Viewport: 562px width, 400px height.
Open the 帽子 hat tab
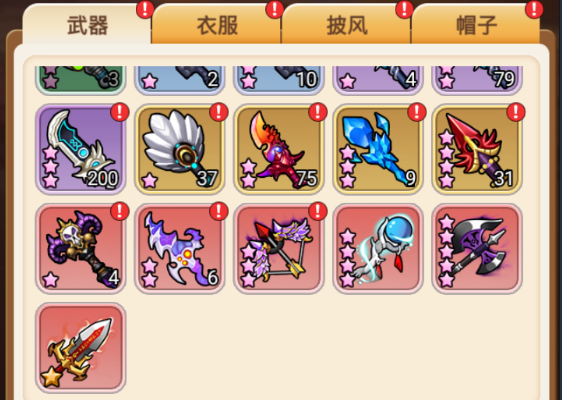click(x=476, y=24)
